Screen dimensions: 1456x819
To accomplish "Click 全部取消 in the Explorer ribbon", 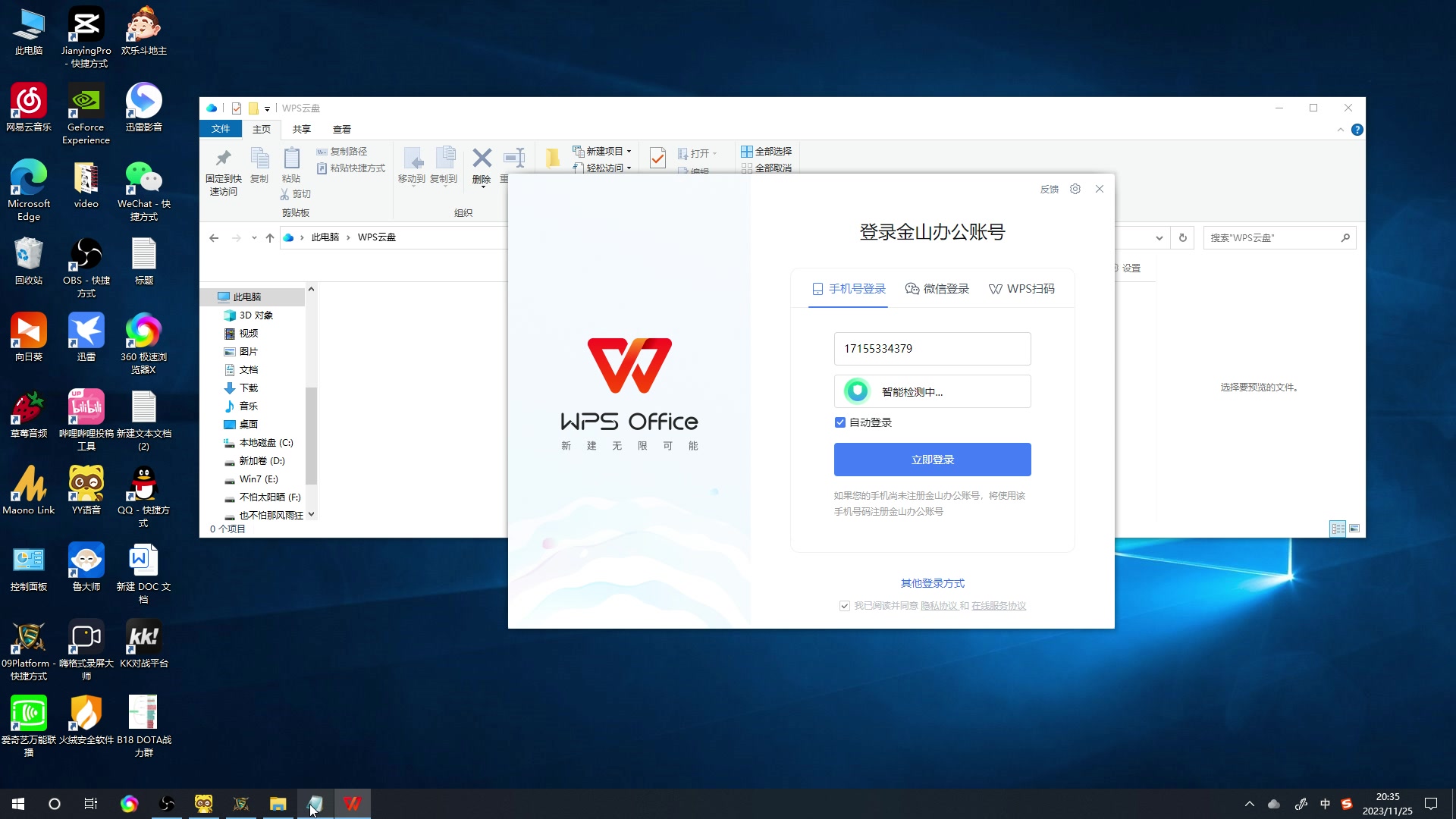I will pos(766,168).
